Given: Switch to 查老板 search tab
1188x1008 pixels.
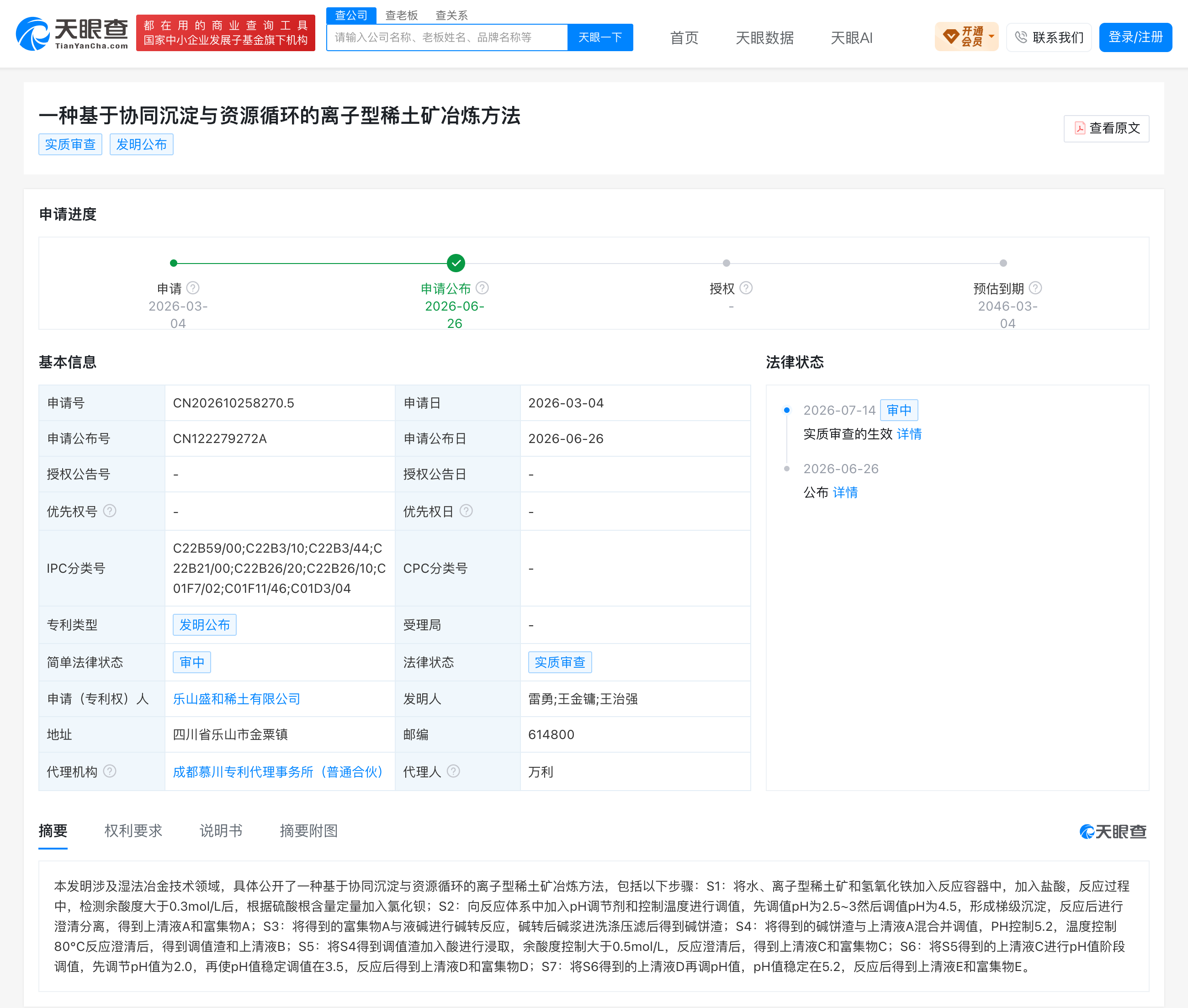Looking at the screenshot, I should (x=401, y=16).
